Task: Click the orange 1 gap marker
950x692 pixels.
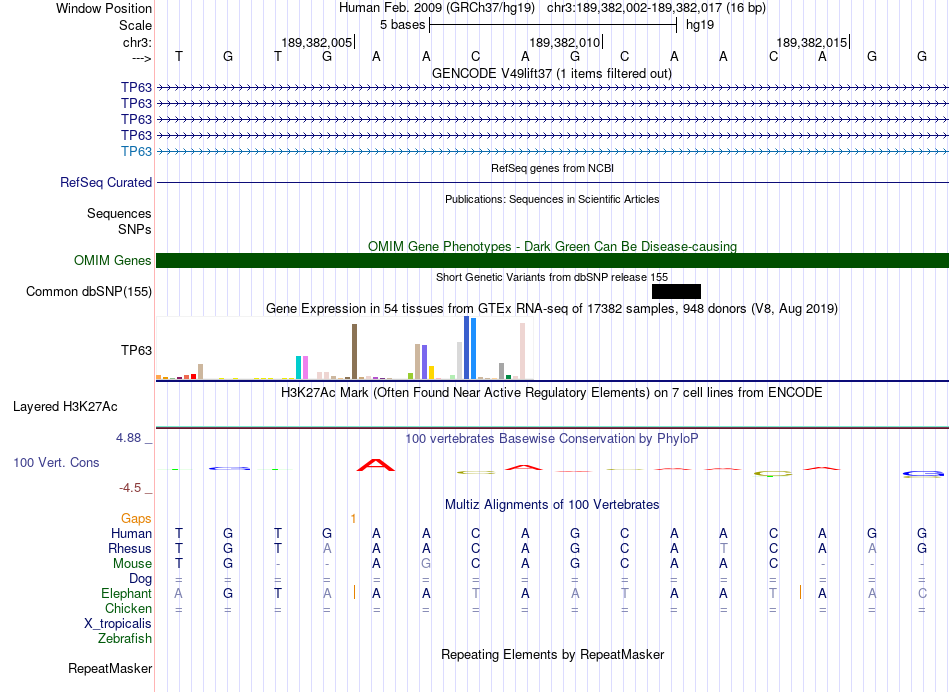Action: tap(353, 519)
